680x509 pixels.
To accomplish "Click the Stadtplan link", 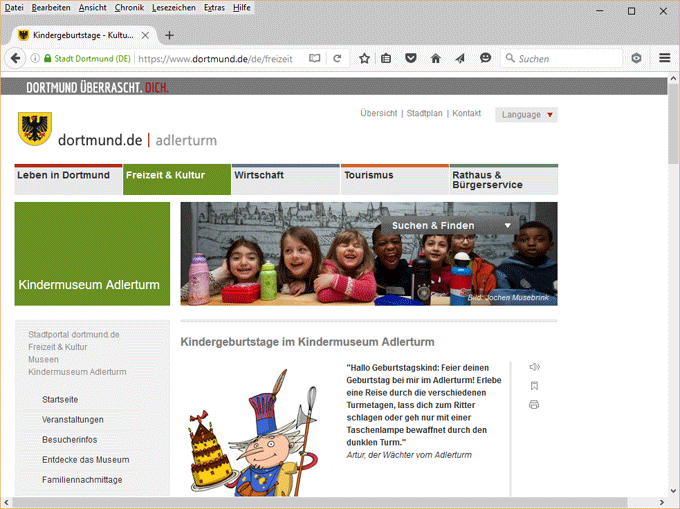I will click(x=425, y=113).
